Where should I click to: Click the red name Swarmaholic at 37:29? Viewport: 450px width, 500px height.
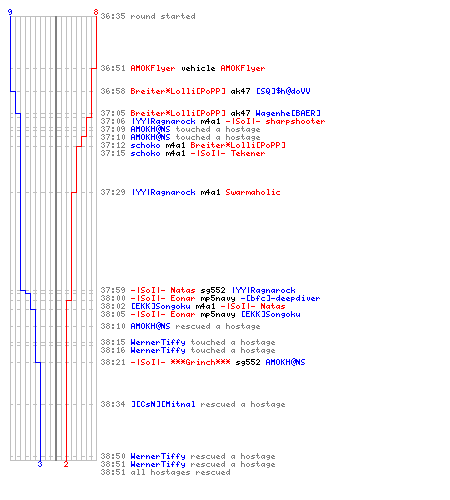point(253,192)
